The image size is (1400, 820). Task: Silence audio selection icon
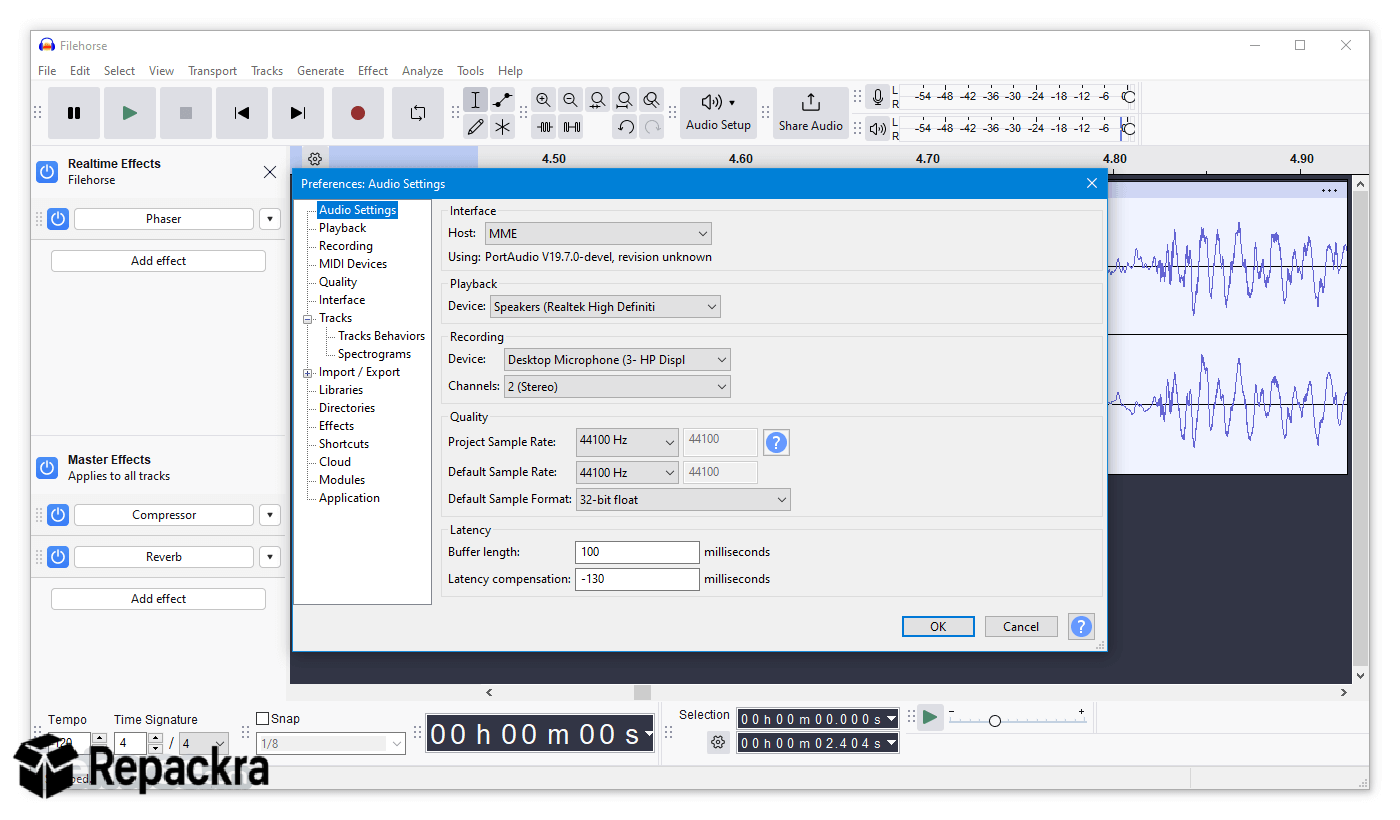coord(571,127)
